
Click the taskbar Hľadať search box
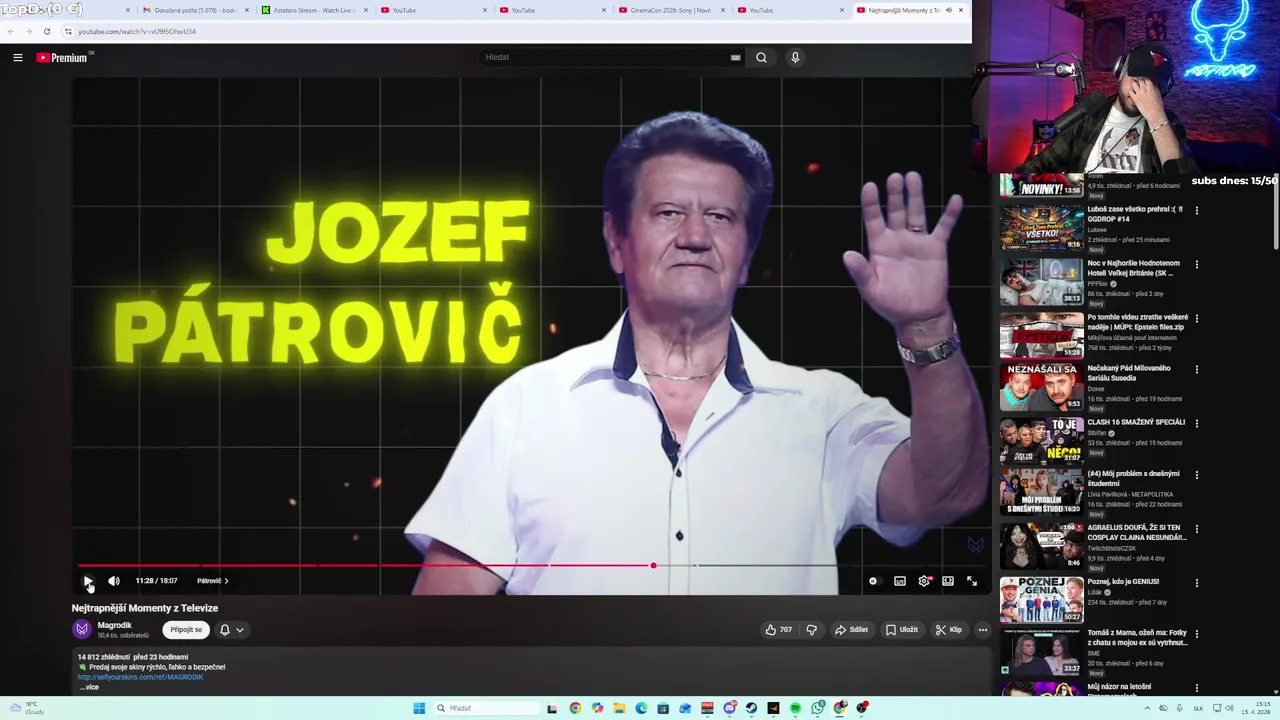coord(486,708)
